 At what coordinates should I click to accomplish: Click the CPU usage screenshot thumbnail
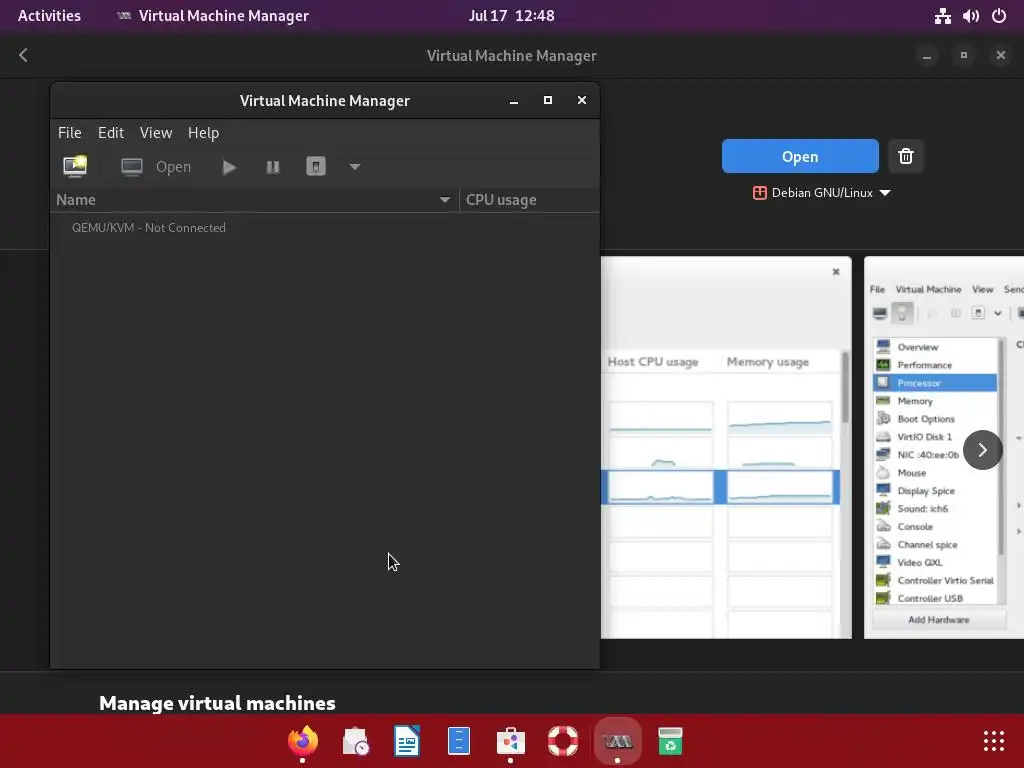pyautogui.click(x=726, y=447)
